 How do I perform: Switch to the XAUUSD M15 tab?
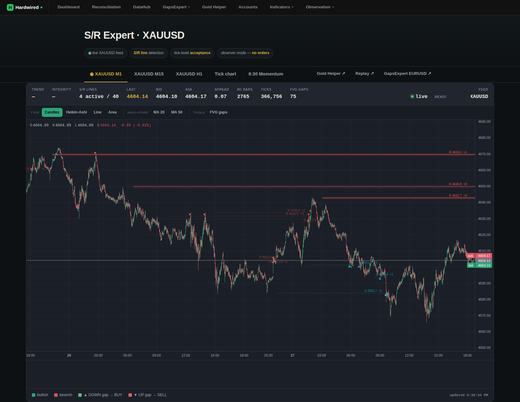point(149,74)
